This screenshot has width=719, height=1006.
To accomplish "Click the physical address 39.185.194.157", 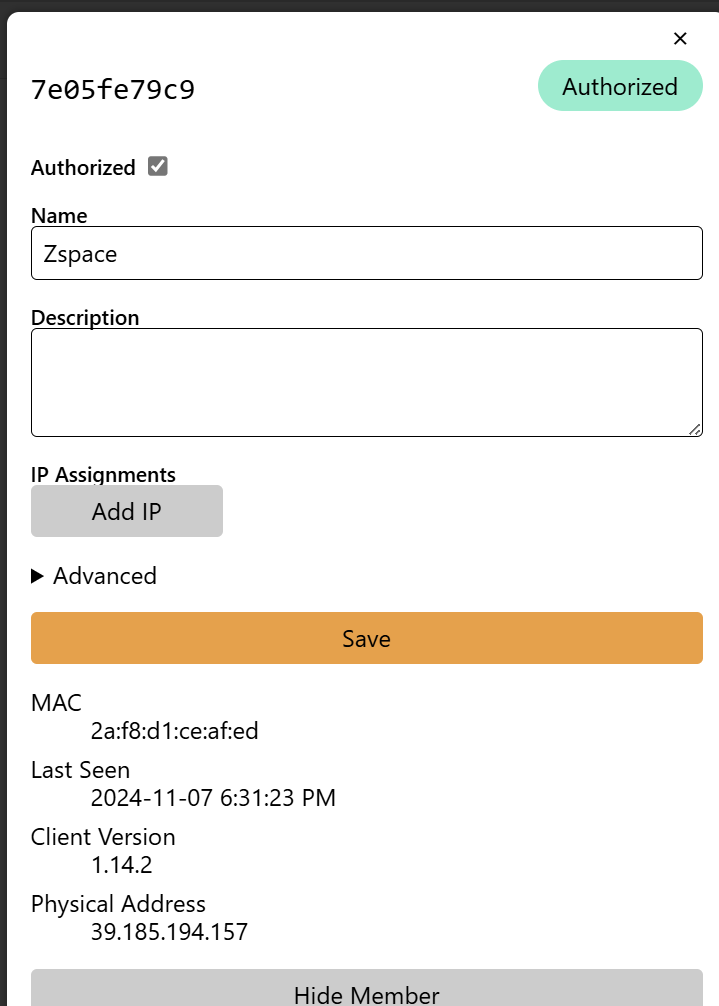I will click(169, 932).
